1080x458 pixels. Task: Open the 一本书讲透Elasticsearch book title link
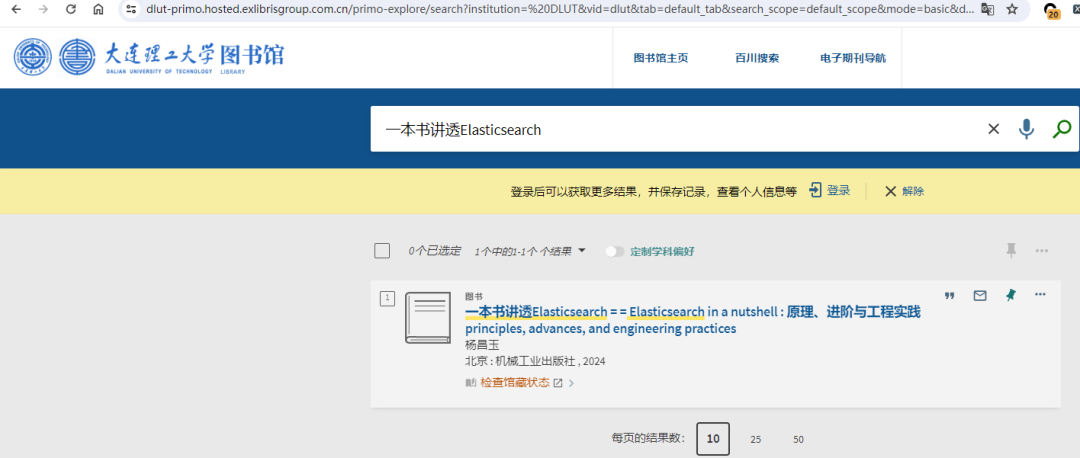692,320
